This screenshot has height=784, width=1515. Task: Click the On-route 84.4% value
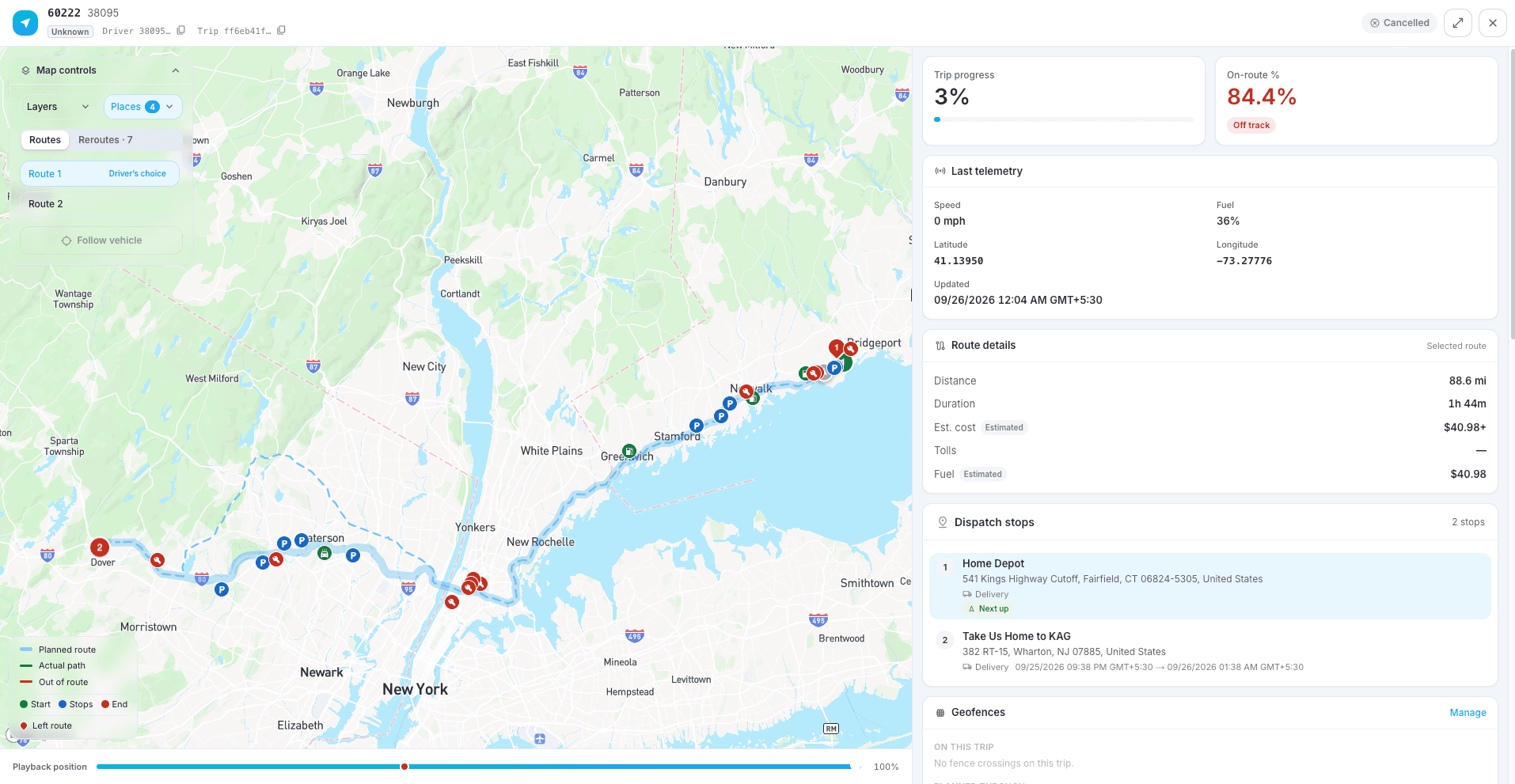click(1262, 97)
